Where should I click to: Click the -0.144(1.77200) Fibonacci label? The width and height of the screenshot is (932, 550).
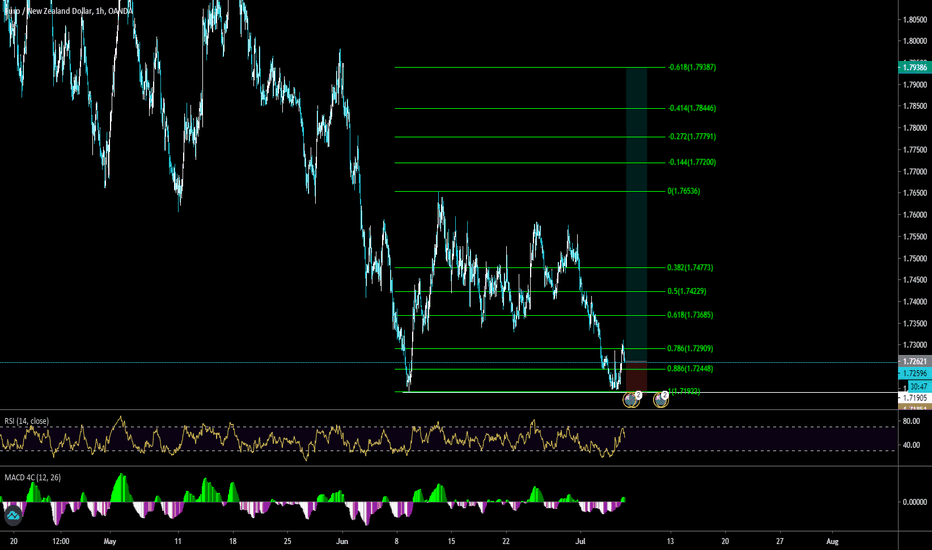point(692,162)
